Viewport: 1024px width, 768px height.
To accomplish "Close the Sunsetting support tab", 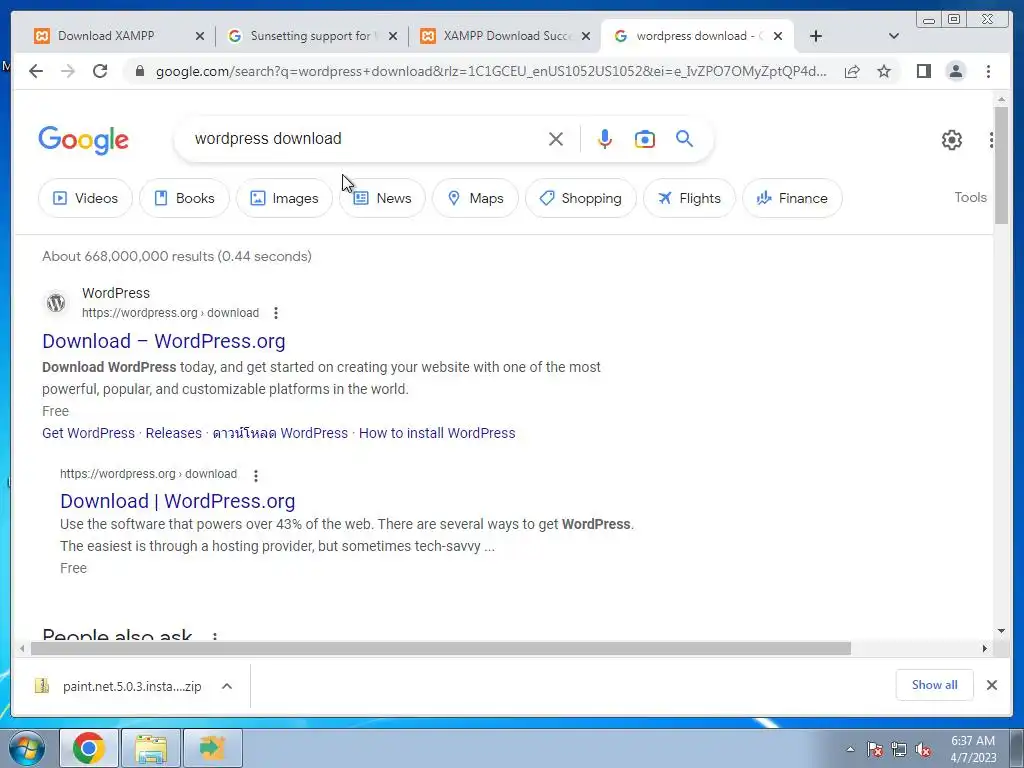I will (x=392, y=36).
